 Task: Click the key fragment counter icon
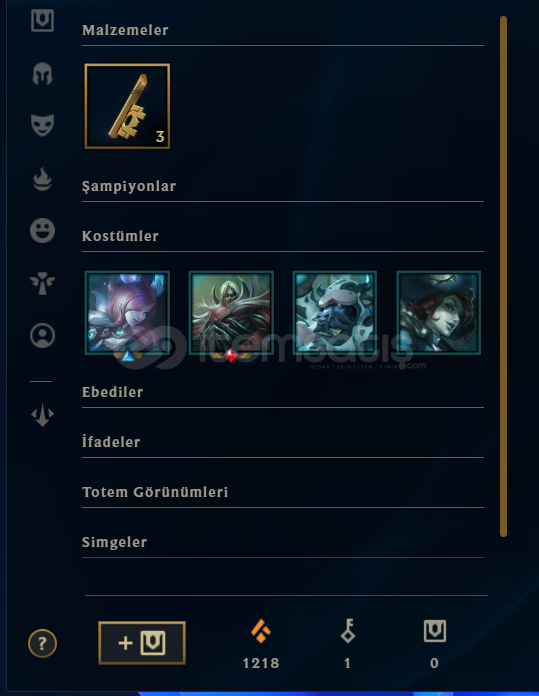[348, 631]
